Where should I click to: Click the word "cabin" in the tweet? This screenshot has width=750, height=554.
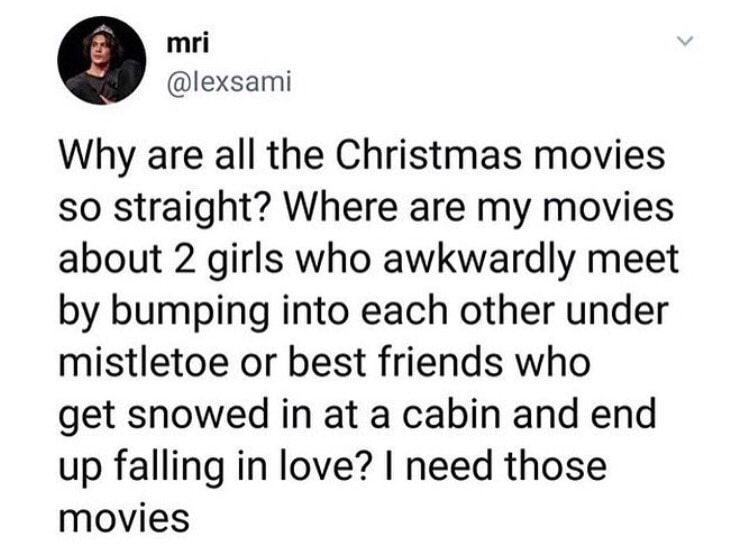pos(452,414)
